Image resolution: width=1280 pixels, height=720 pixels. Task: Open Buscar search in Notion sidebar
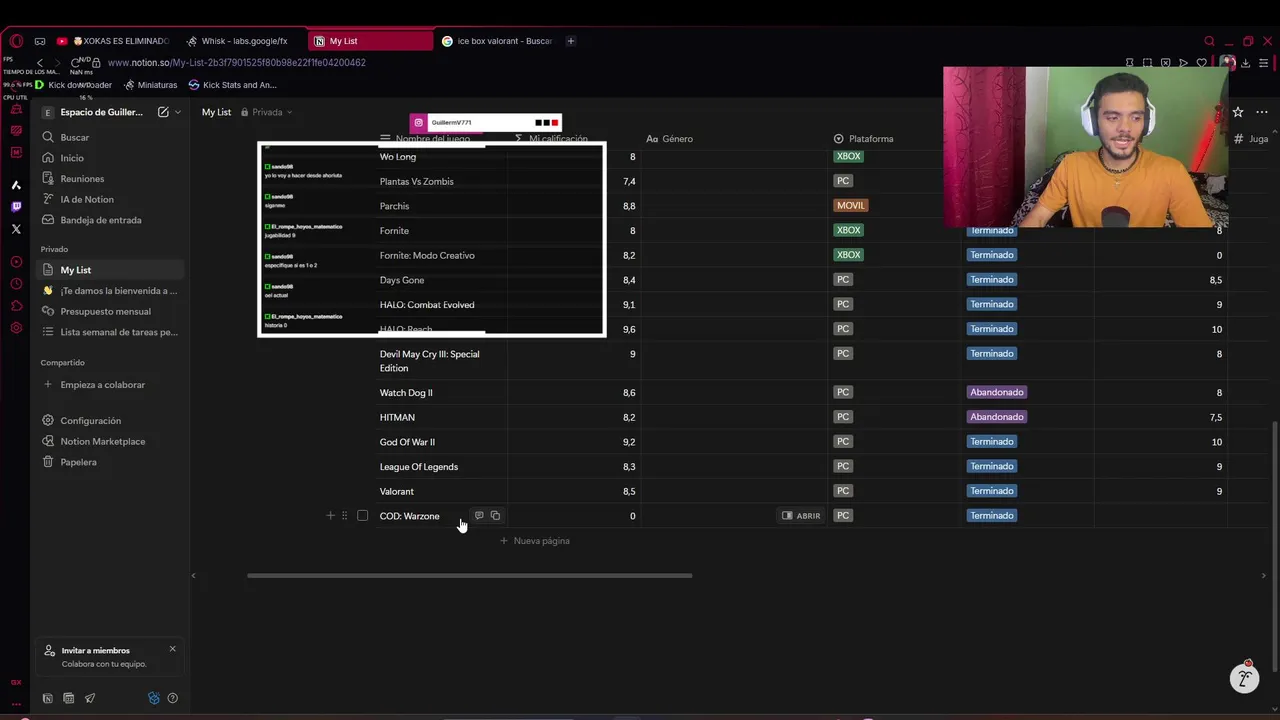(x=110, y=137)
